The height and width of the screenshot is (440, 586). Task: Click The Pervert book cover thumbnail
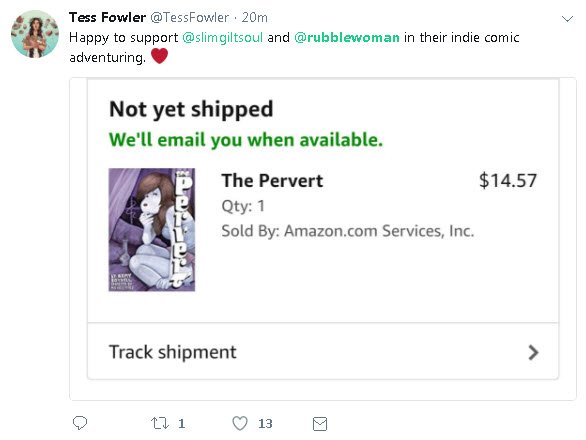(152, 230)
